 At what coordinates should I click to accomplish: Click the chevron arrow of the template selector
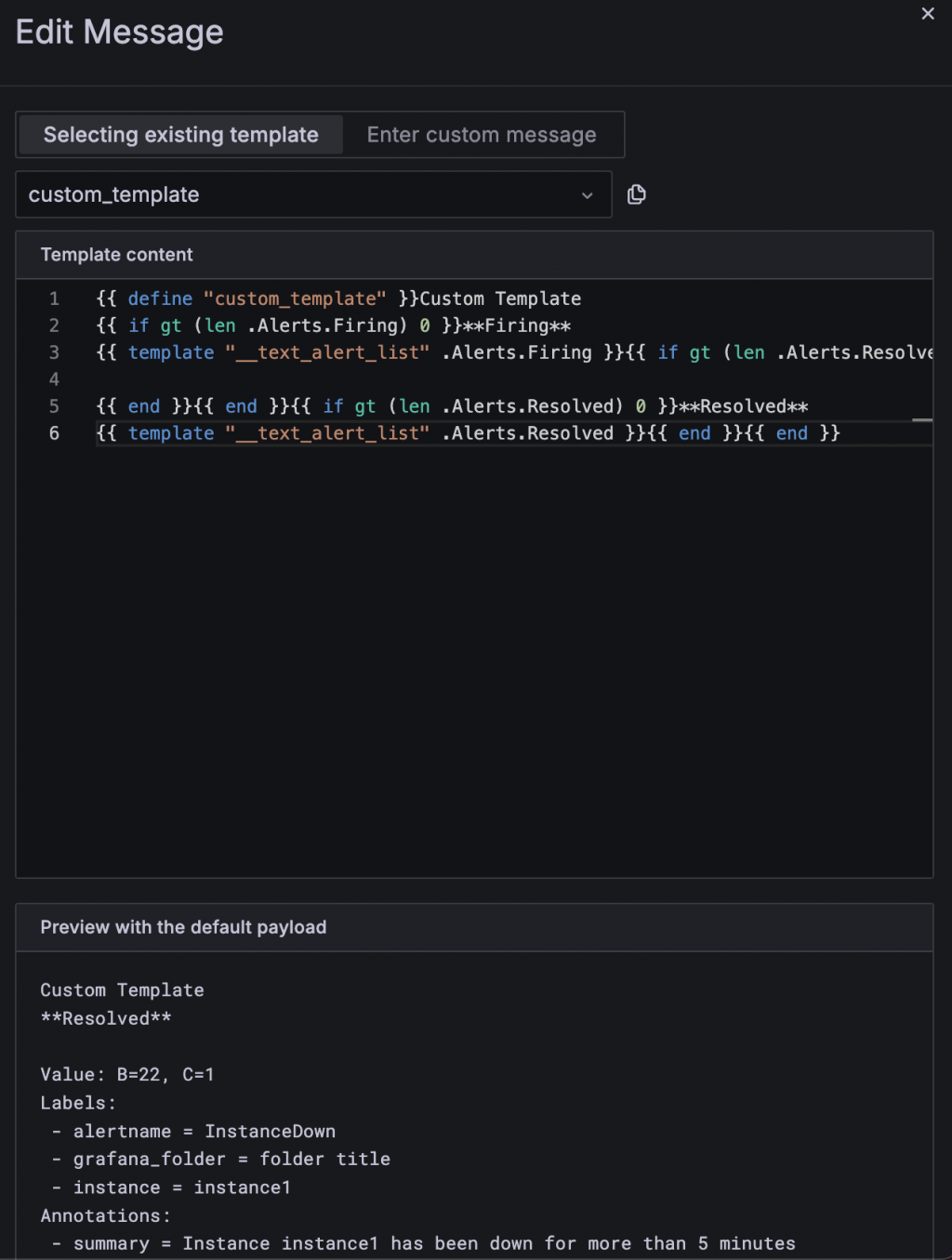588,195
